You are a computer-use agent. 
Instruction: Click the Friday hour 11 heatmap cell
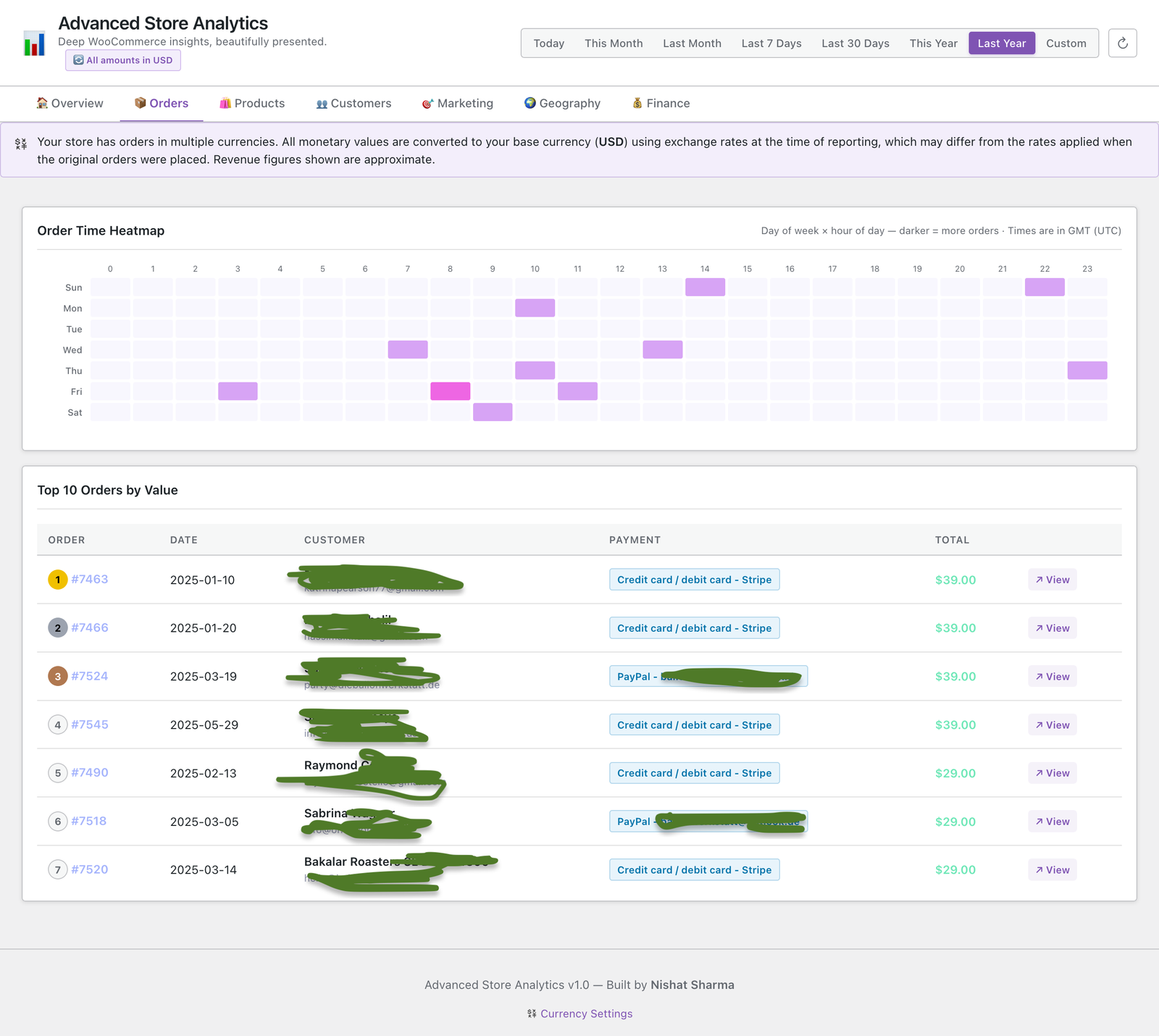click(x=577, y=391)
